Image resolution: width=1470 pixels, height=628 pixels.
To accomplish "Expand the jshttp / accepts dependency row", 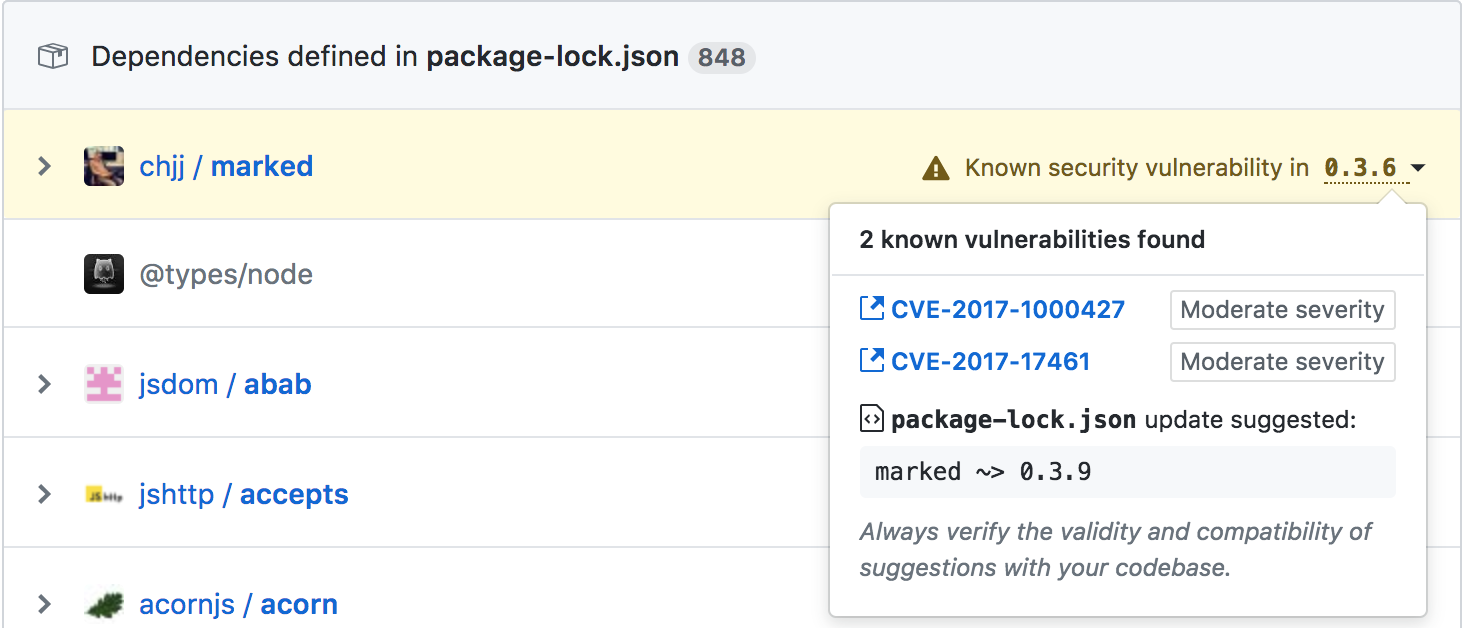I will point(44,493).
